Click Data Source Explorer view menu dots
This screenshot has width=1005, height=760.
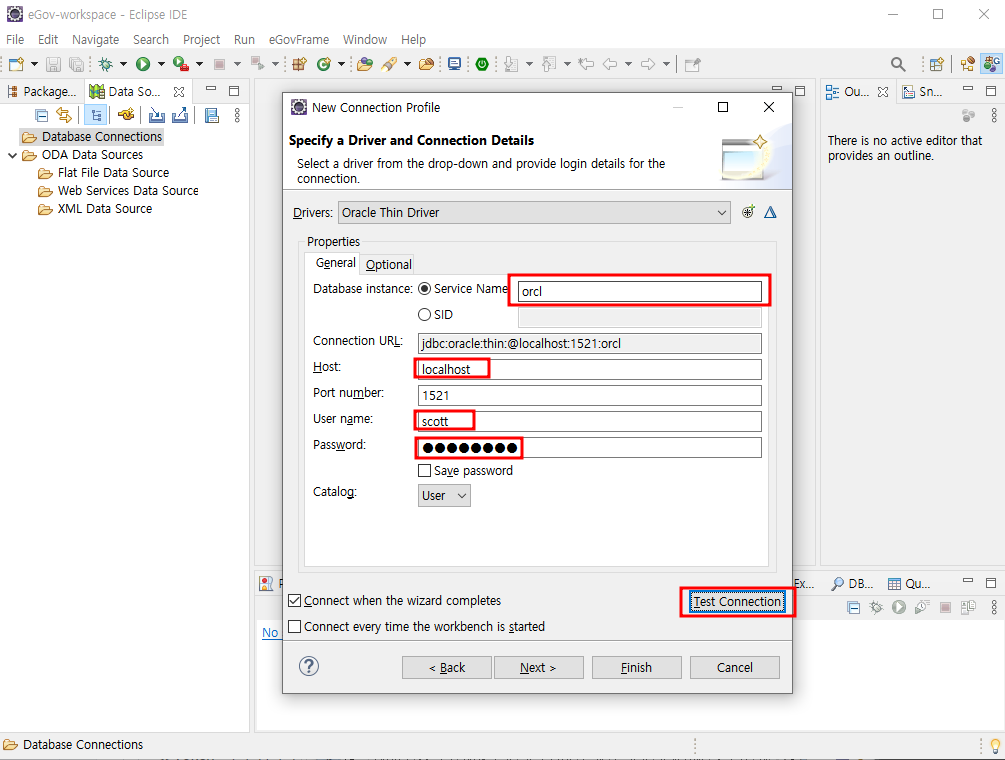237,115
